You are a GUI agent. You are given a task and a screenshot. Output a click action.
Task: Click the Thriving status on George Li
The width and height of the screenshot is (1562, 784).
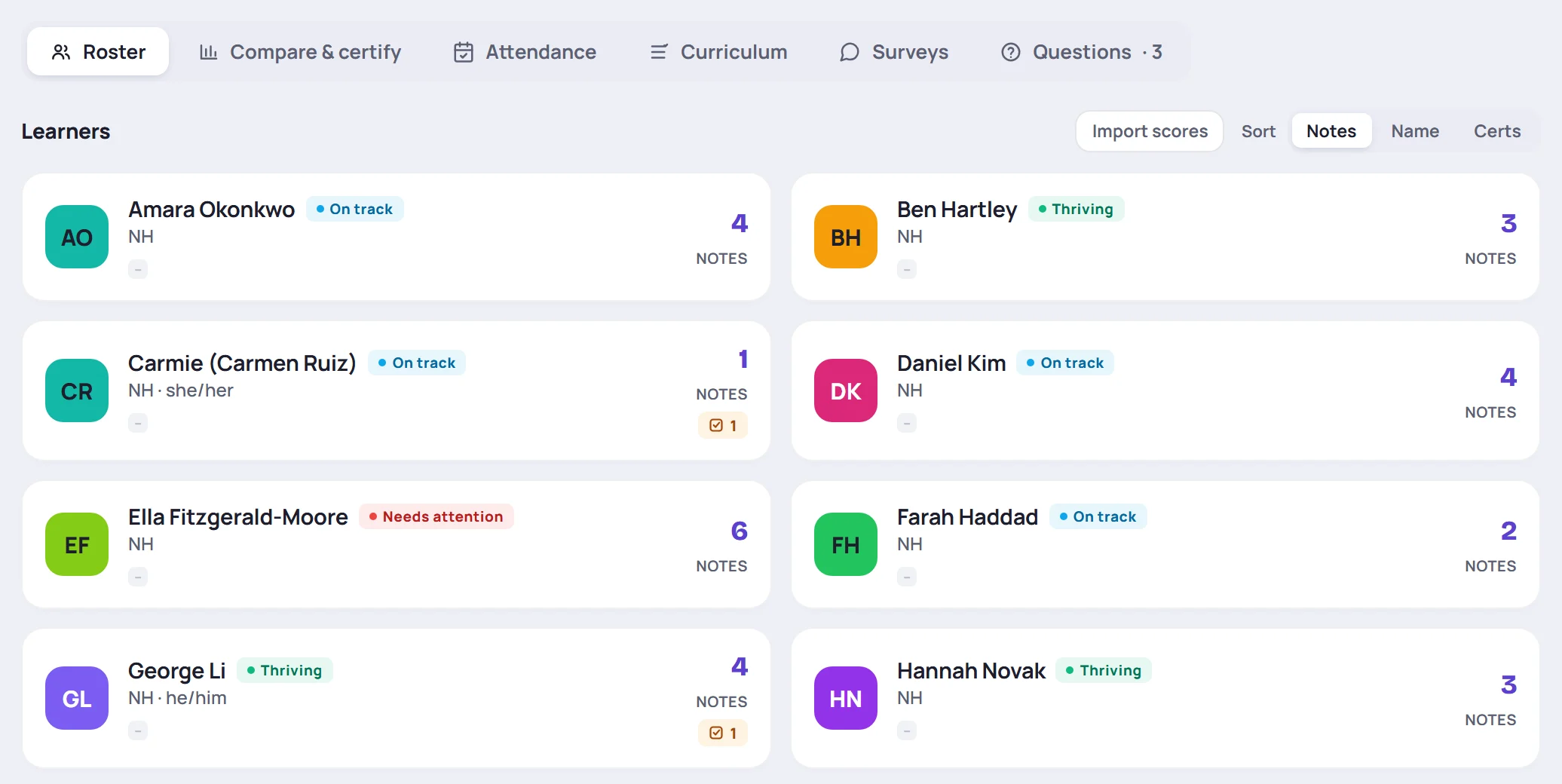[x=284, y=670]
